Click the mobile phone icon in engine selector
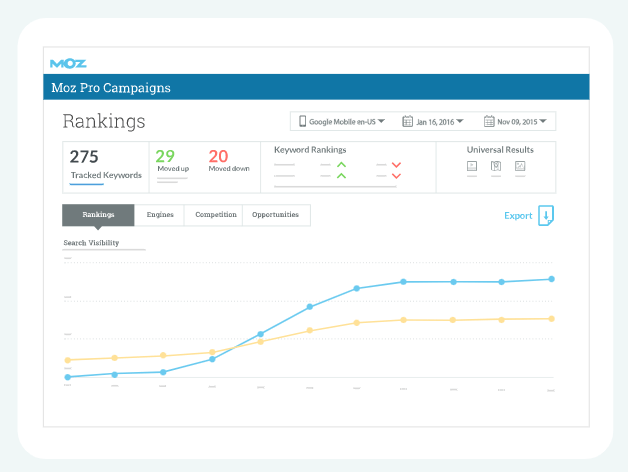 pos(300,122)
